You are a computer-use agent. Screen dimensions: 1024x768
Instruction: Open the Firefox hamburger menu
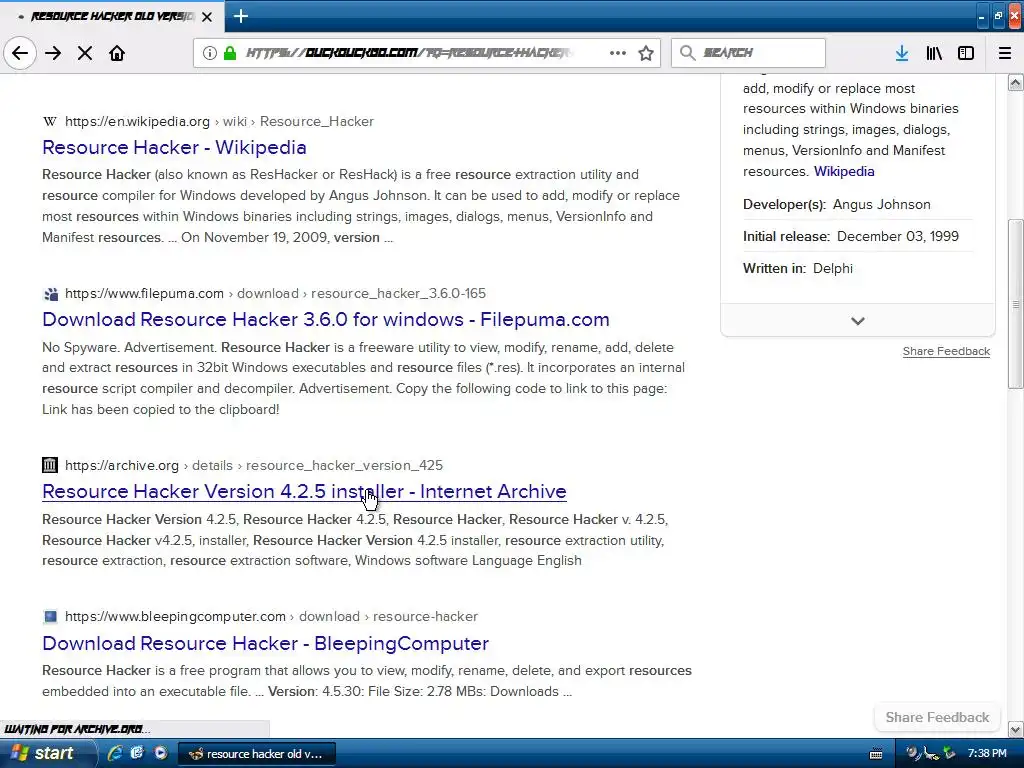tap(1005, 53)
